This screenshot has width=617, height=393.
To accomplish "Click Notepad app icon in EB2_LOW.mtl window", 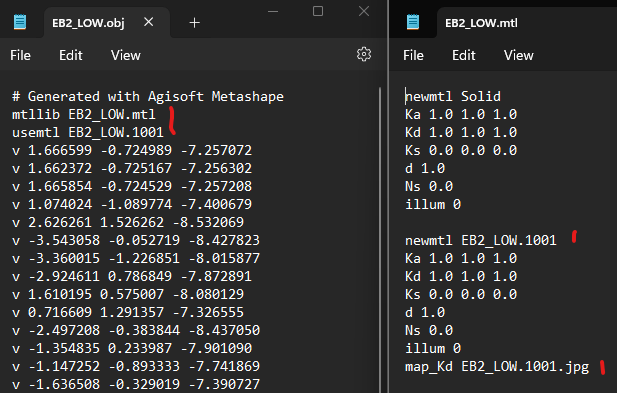I will coord(413,22).
